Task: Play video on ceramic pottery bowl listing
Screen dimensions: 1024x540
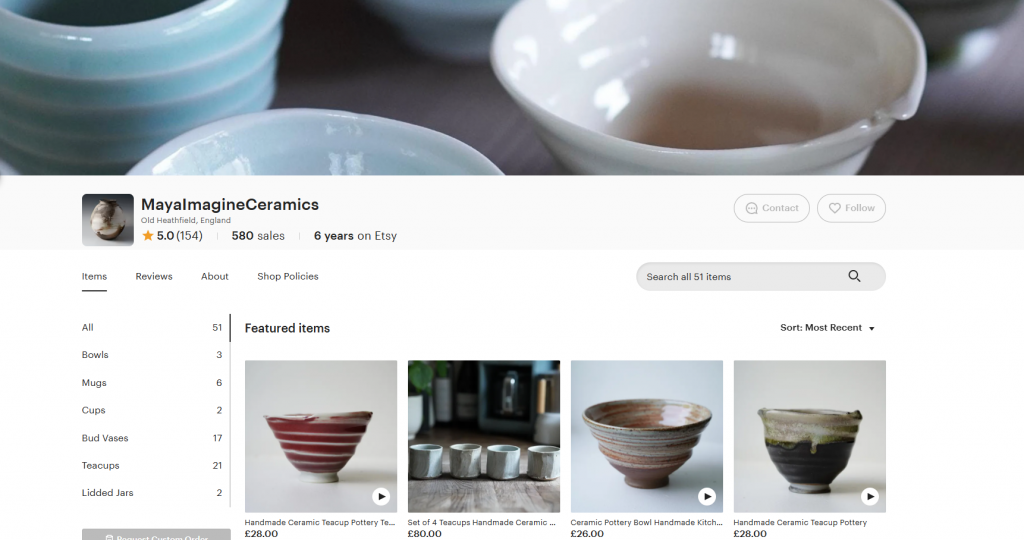Action: pyautogui.click(x=707, y=496)
